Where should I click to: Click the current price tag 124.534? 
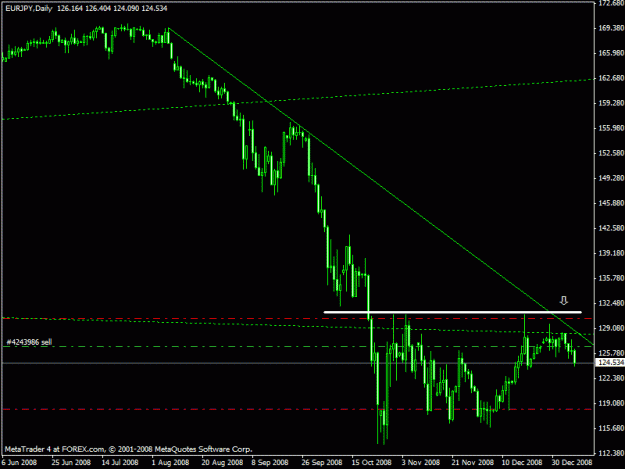click(610, 362)
